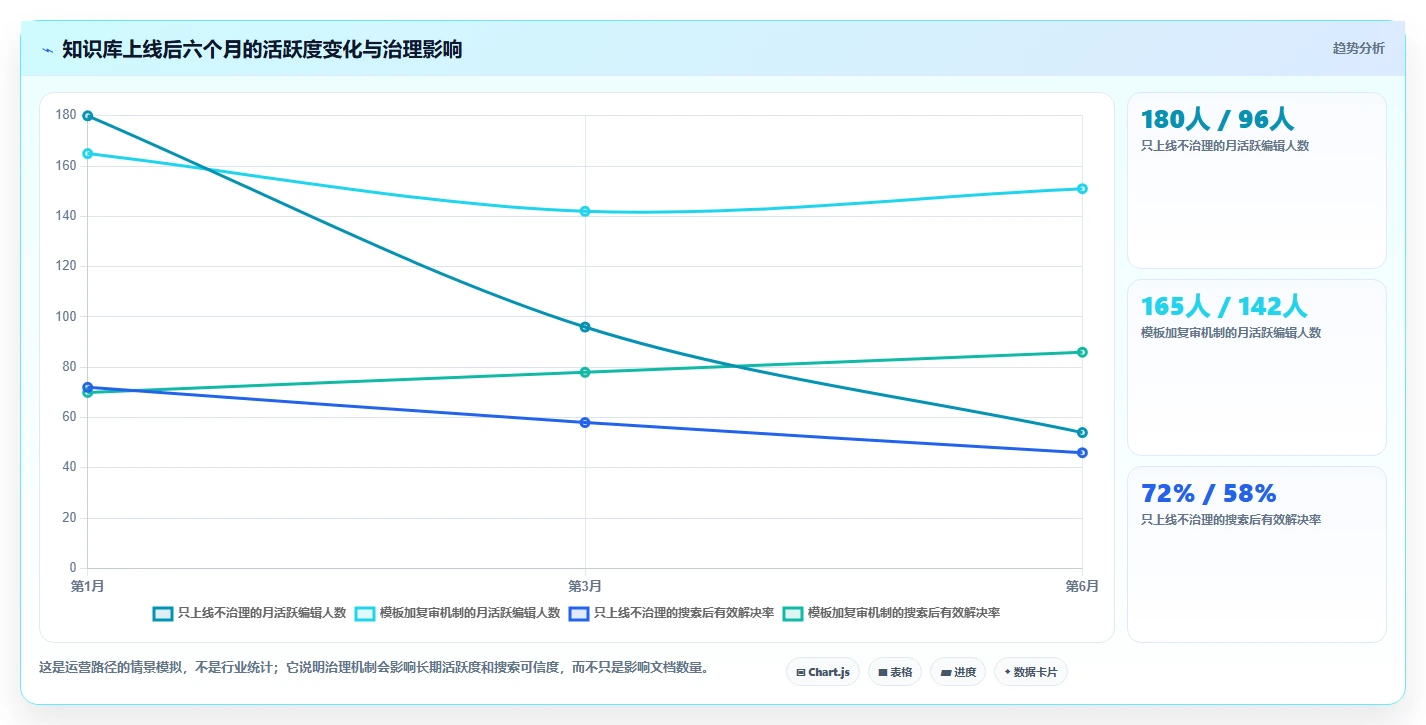Click the dark teal data point at 96 in 第3月
Image resolution: width=1426 pixels, height=725 pixels.
pyautogui.click(x=585, y=327)
